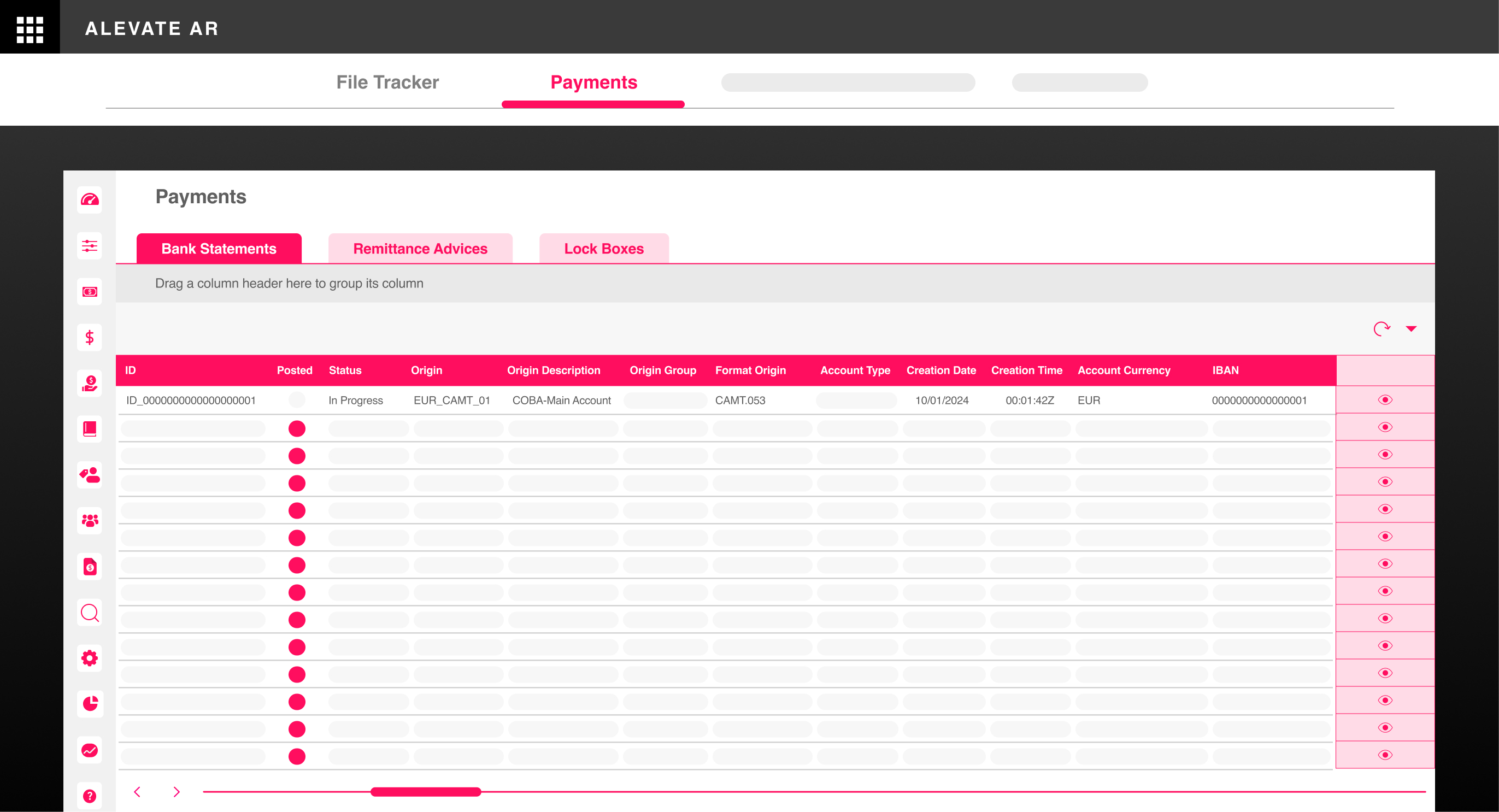Open the app launcher grid icon
Screen dimensions: 1499x812
(x=30, y=28)
